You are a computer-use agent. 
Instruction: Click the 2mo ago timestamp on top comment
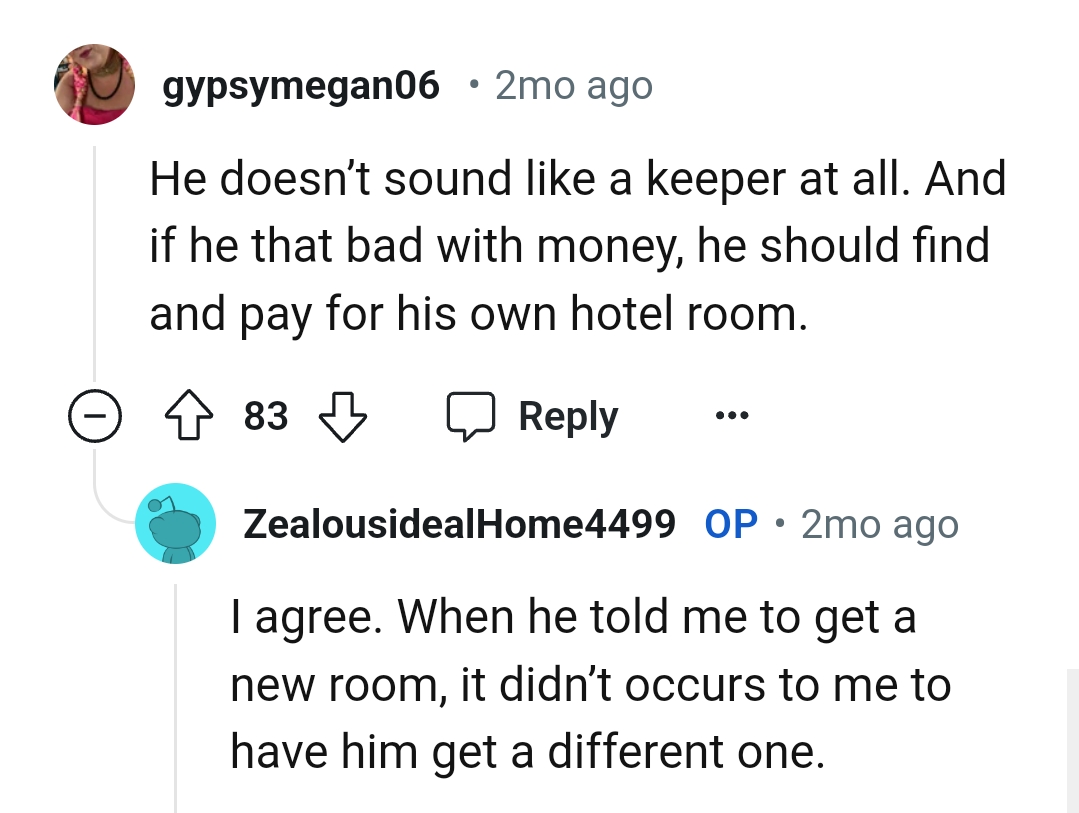click(573, 84)
